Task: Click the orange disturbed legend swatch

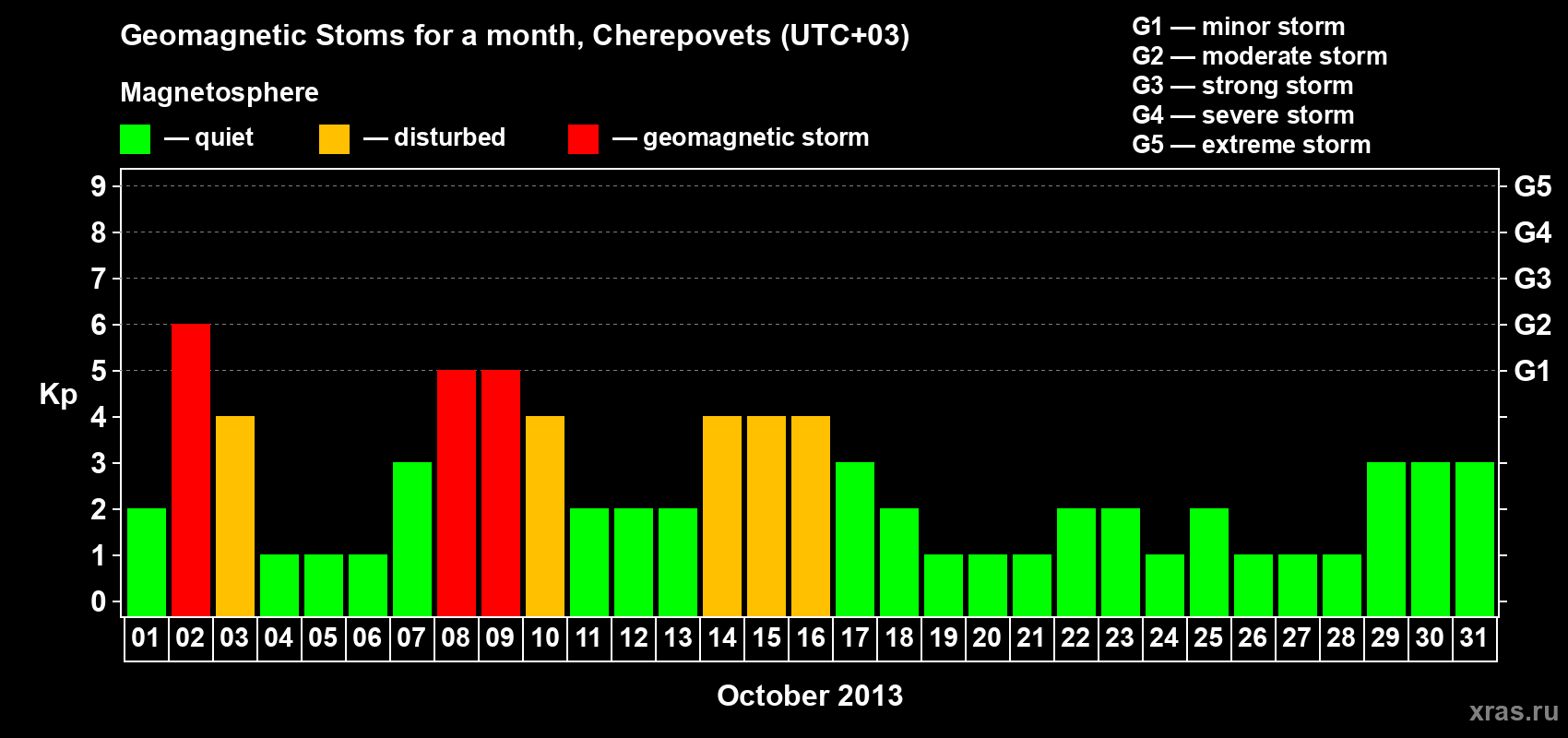Action: [x=334, y=139]
